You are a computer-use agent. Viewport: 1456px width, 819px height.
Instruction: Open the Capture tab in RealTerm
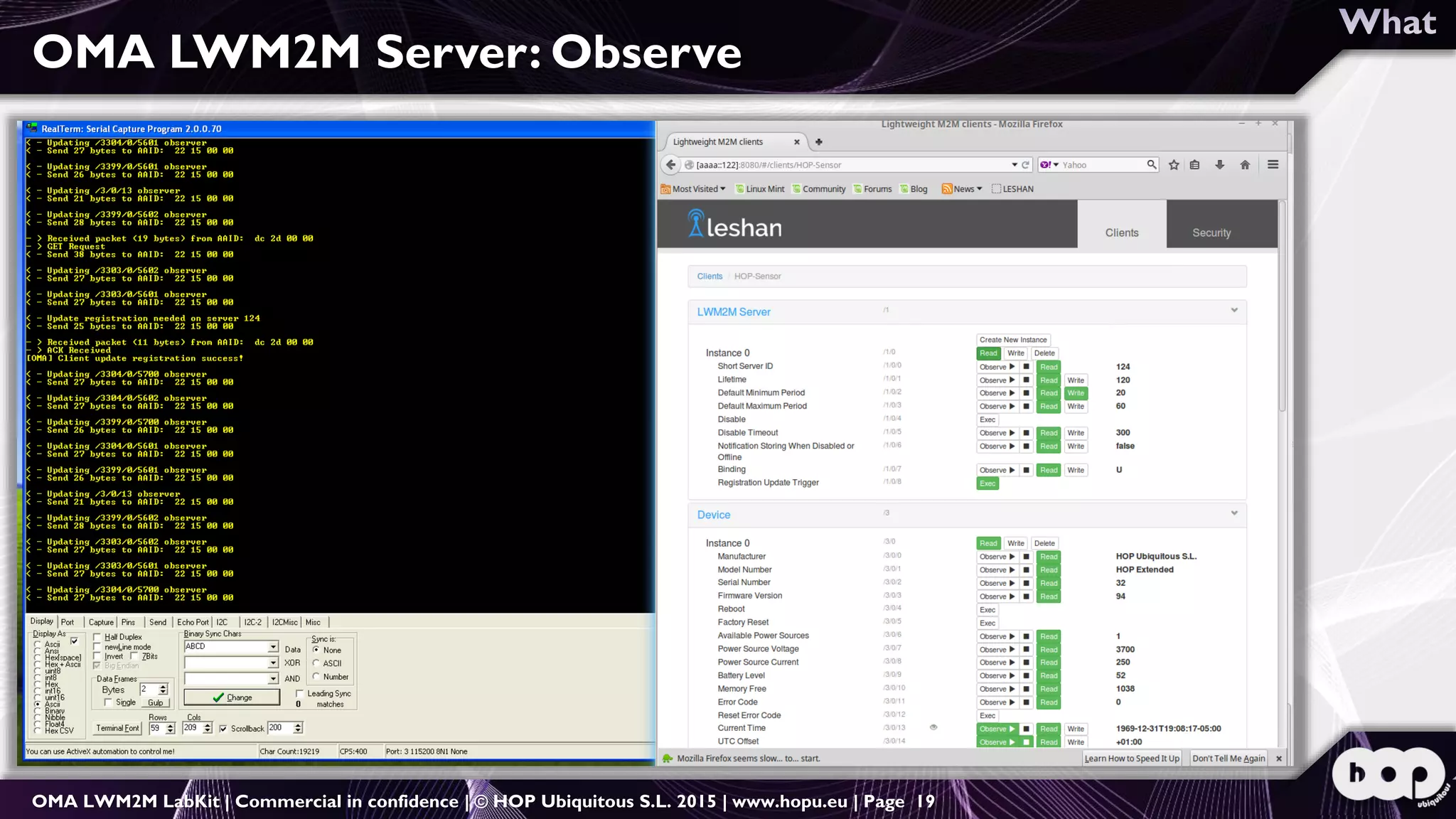pos(101,622)
